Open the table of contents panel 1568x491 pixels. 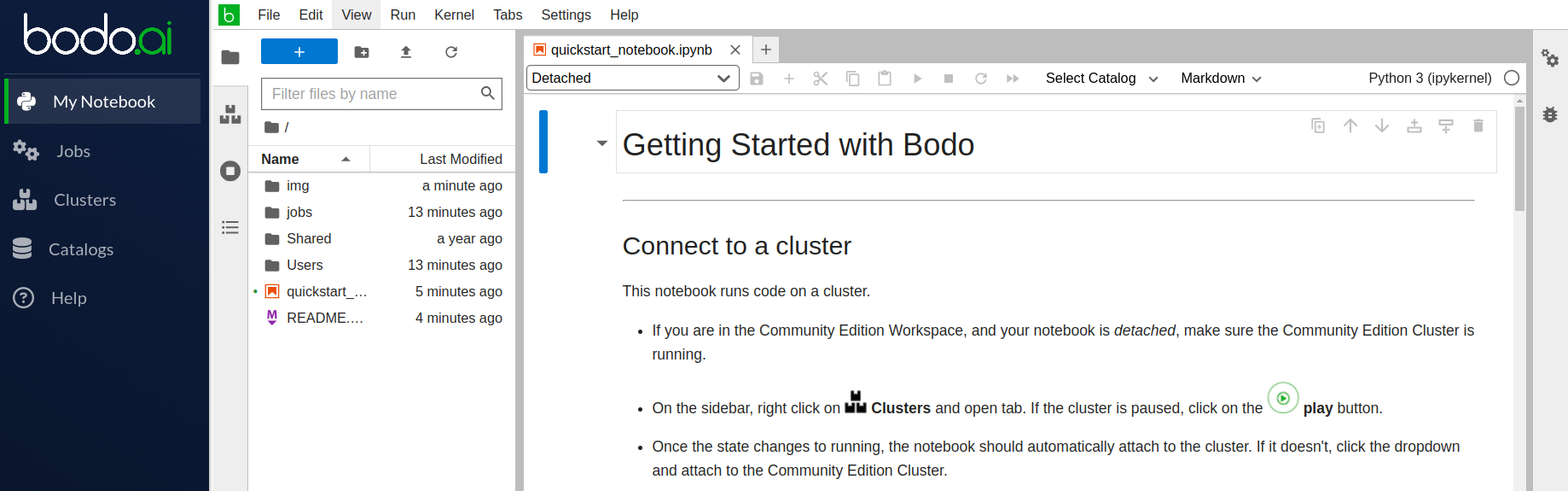tap(230, 227)
